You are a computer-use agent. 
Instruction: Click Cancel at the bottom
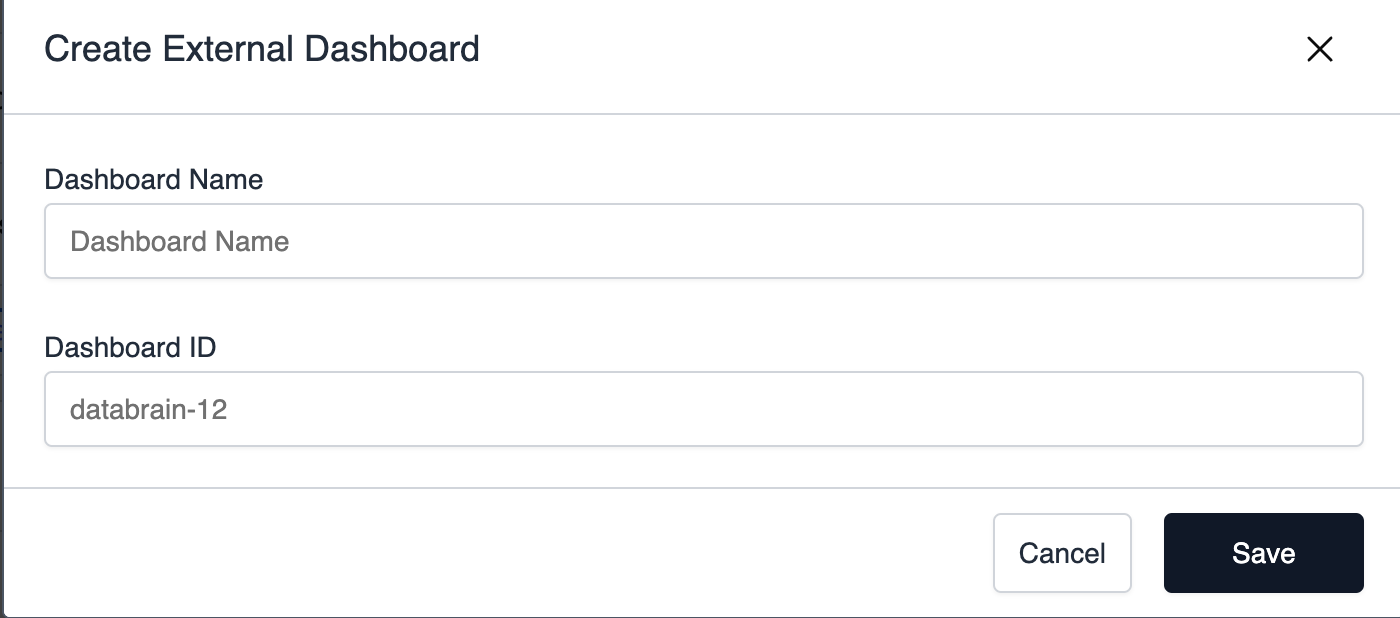click(1062, 552)
